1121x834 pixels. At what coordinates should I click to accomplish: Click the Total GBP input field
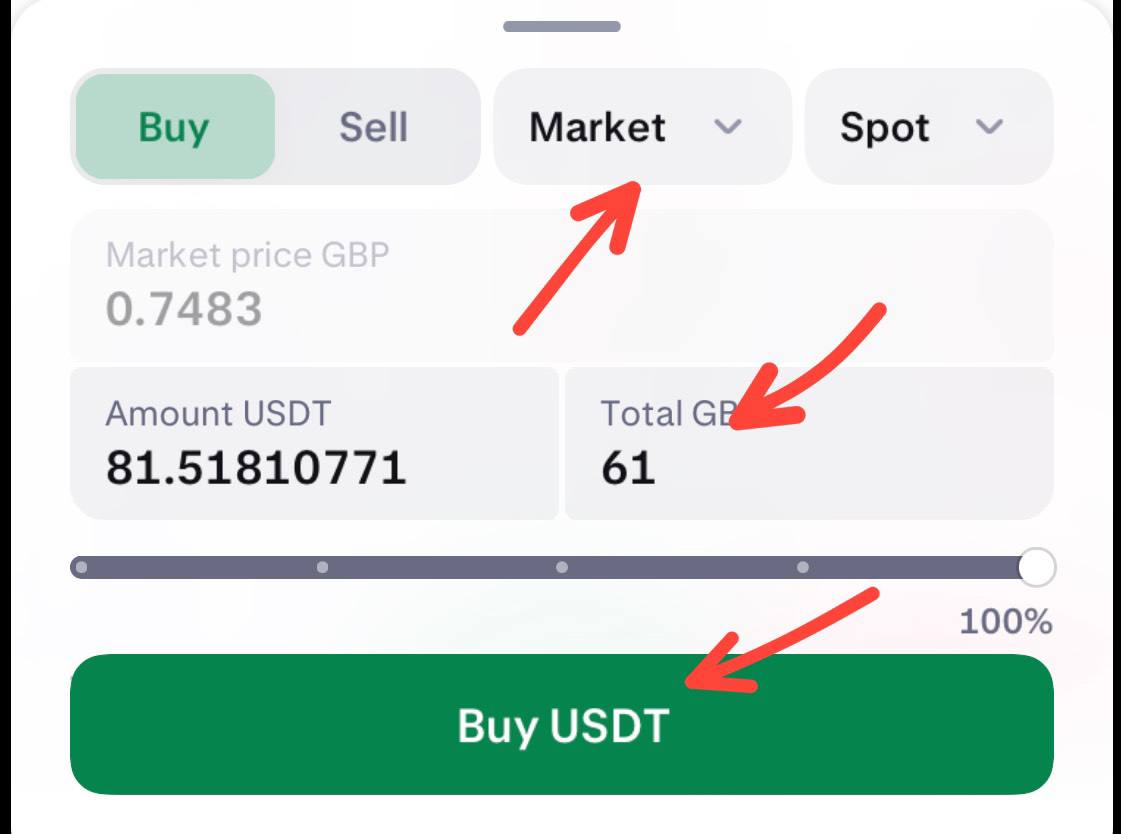point(808,443)
